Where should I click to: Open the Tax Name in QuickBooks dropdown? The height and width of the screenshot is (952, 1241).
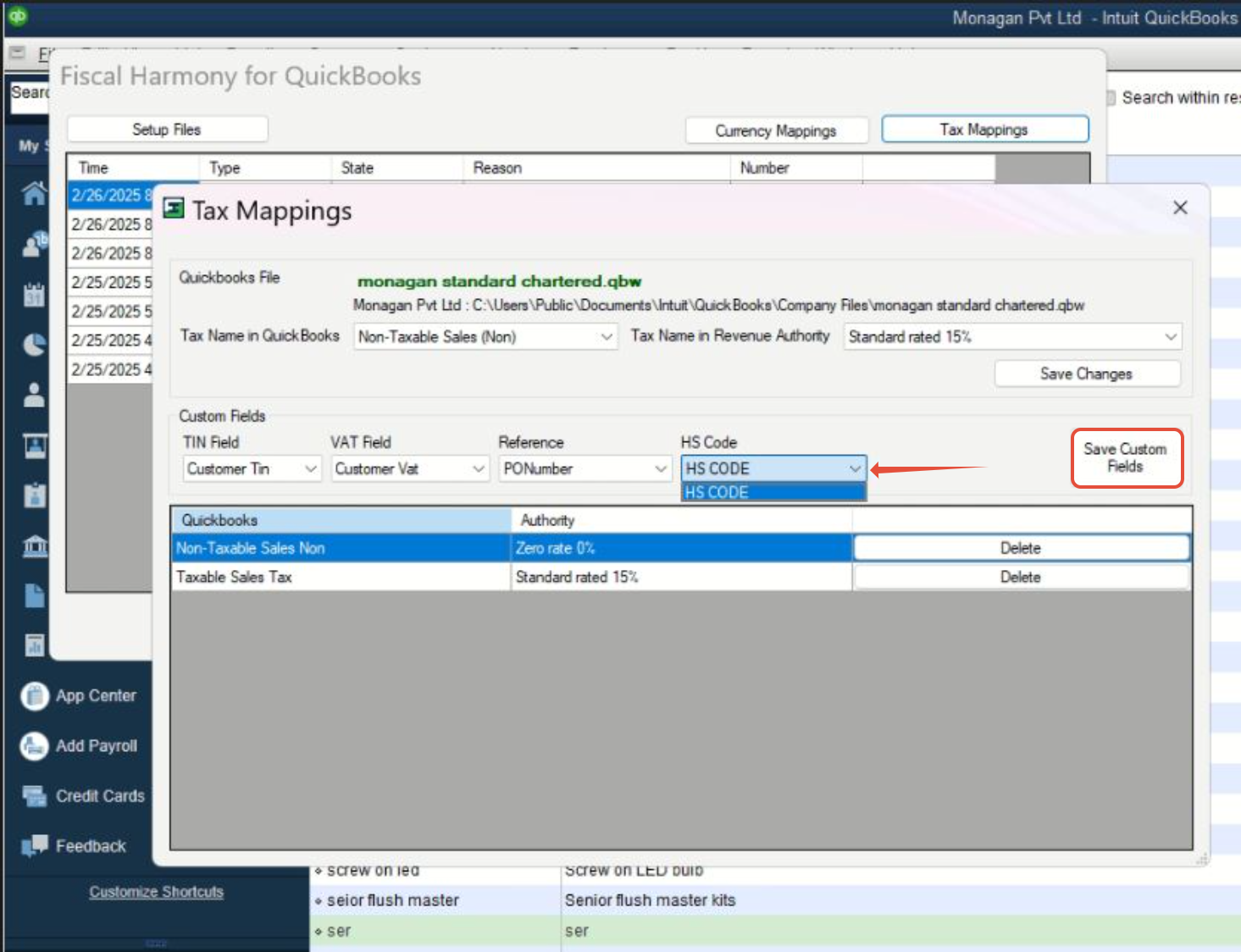[x=485, y=336]
